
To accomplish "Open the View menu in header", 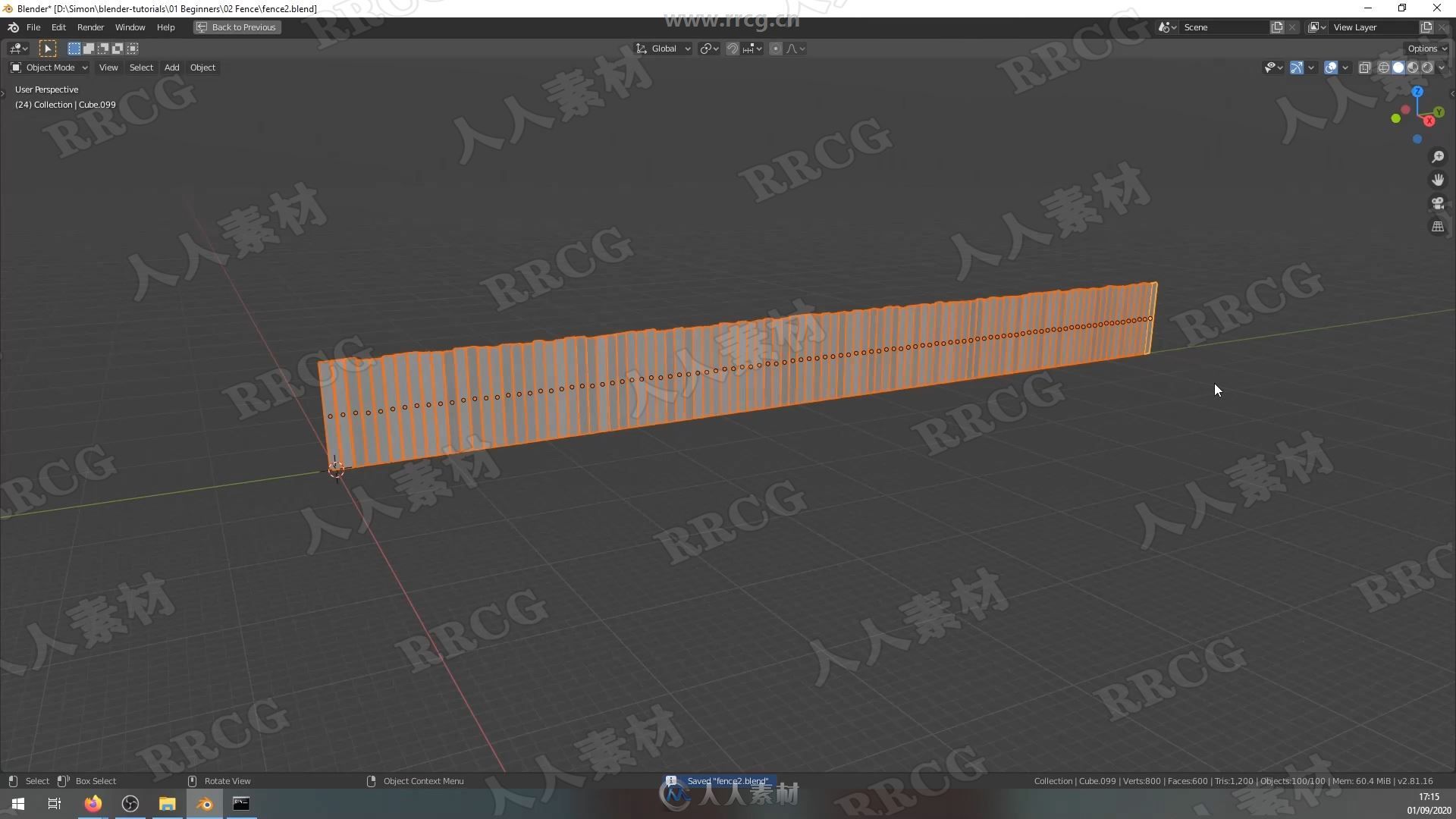I will 108,67.
